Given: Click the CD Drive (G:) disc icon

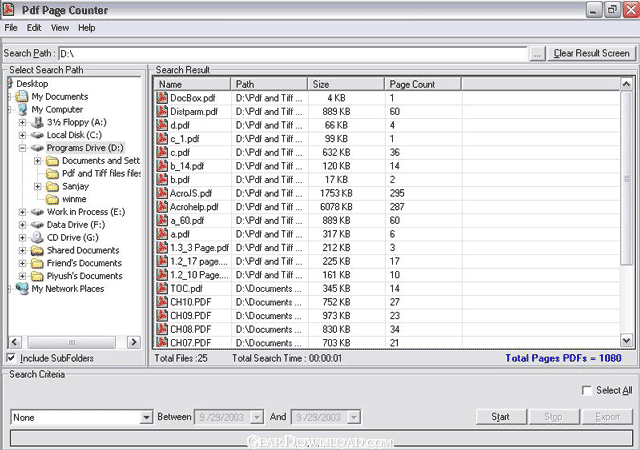Looking at the screenshot, I should pyautogui.click(x=37, y=237).
